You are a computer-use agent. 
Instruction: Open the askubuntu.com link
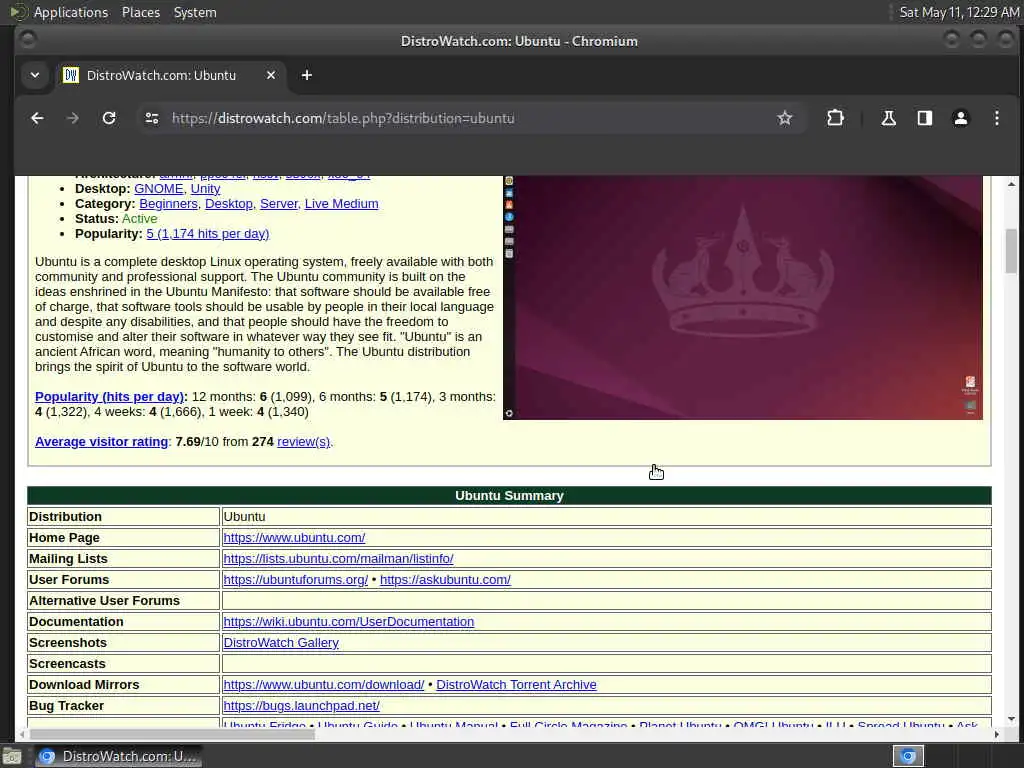coord(445,579)
